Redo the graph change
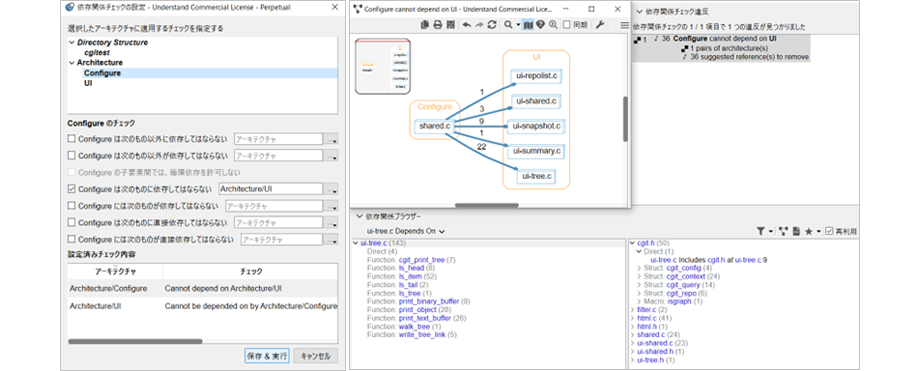This screenshot has height=371, width=920. point(479,25)
